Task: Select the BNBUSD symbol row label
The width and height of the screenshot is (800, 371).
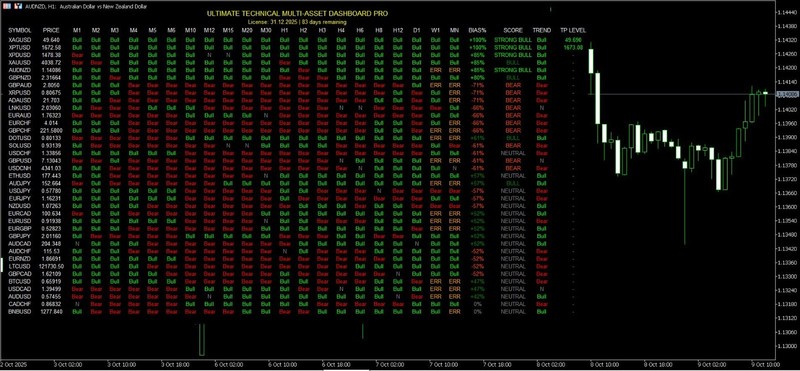Action: click(x=19, y=311)
